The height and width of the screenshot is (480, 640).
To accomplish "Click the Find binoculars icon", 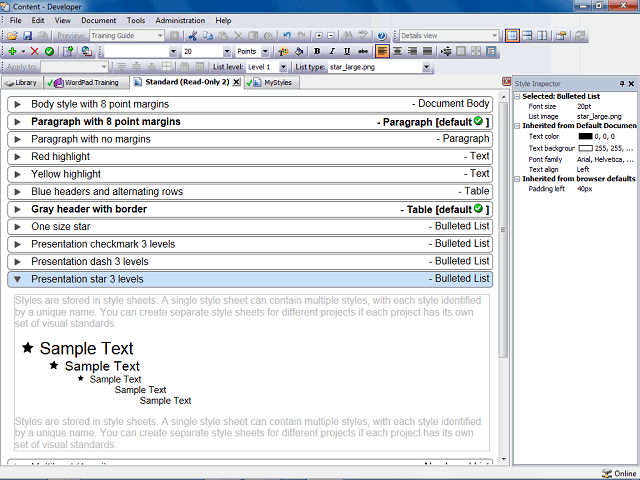I will pos(348,36).
